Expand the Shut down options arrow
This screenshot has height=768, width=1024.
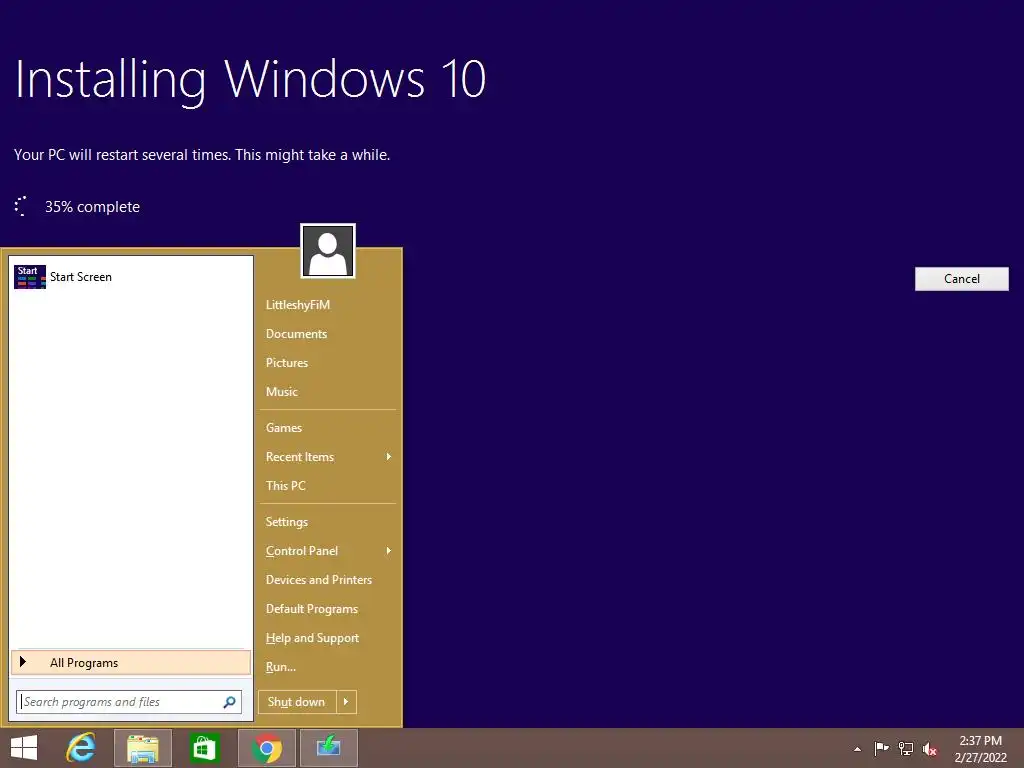click(x=346, y=702)
